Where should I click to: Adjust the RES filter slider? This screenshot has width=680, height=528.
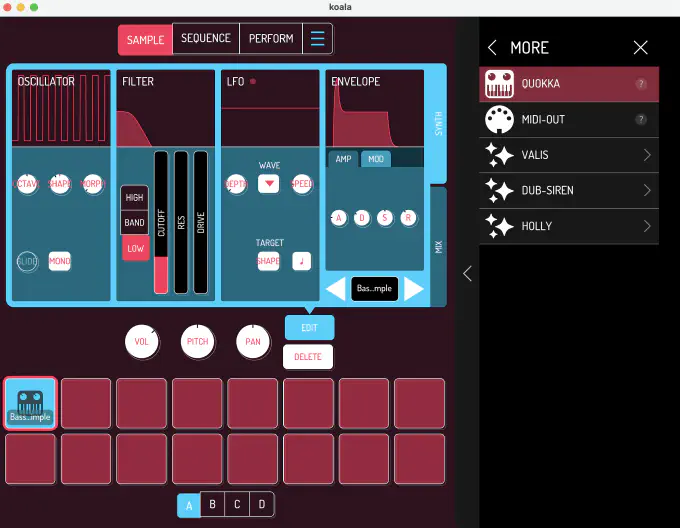181,222
